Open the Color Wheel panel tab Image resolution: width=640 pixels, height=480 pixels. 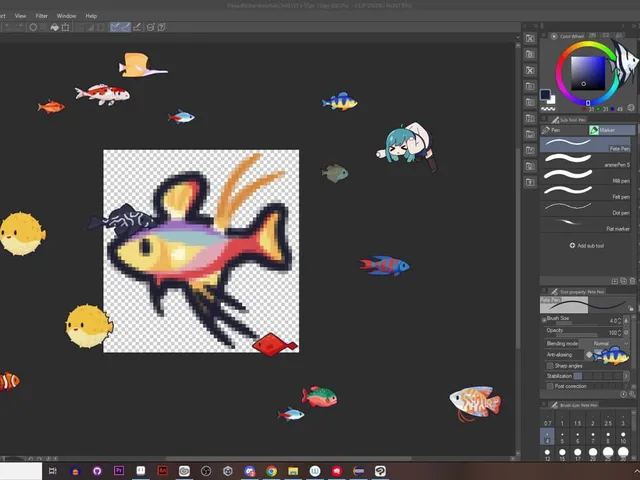tap(567, 36)
